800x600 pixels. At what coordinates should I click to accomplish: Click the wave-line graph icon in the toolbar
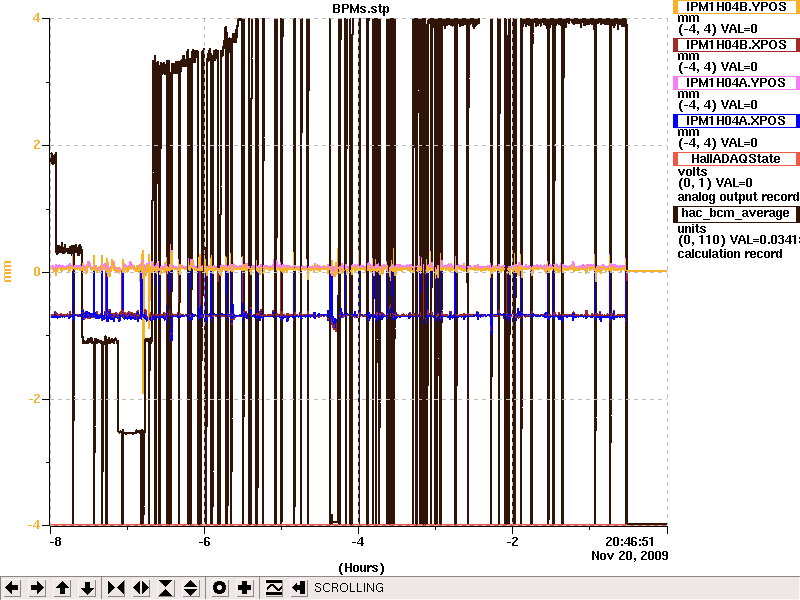(x=274, y=588)
